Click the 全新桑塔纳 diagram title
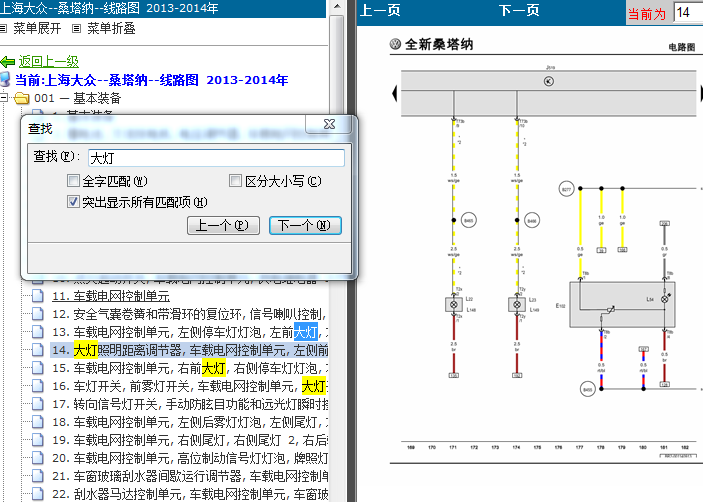The image size is (703, 502). point(438,44)
